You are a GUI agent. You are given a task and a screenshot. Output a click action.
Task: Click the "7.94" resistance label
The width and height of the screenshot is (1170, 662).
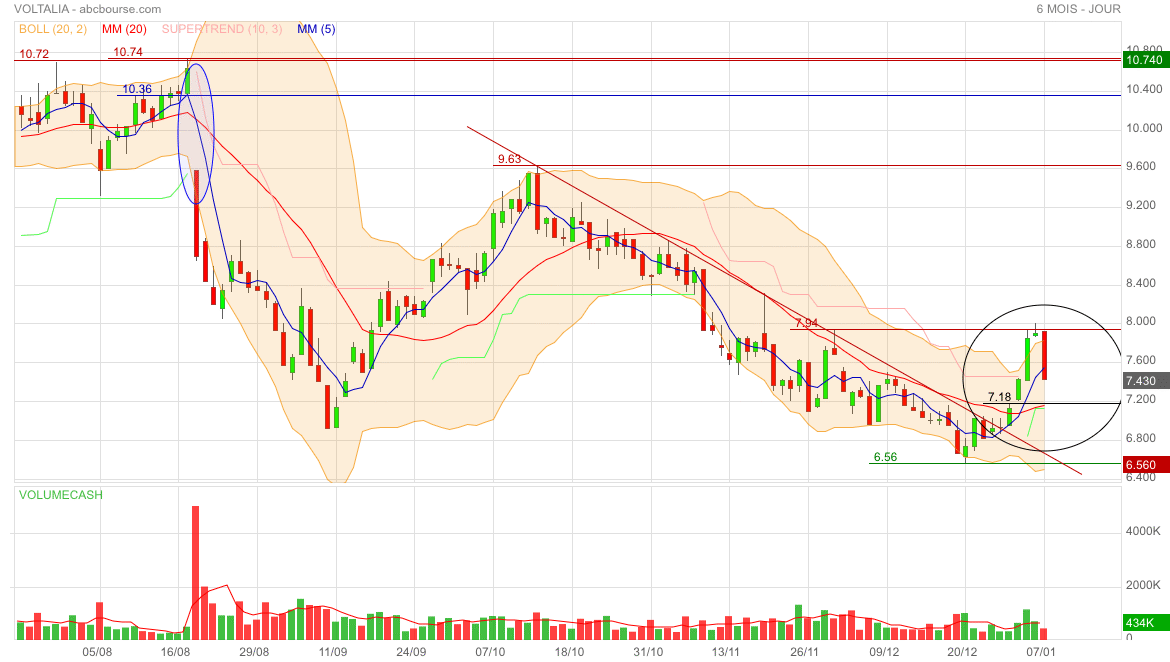coord(807,323)
